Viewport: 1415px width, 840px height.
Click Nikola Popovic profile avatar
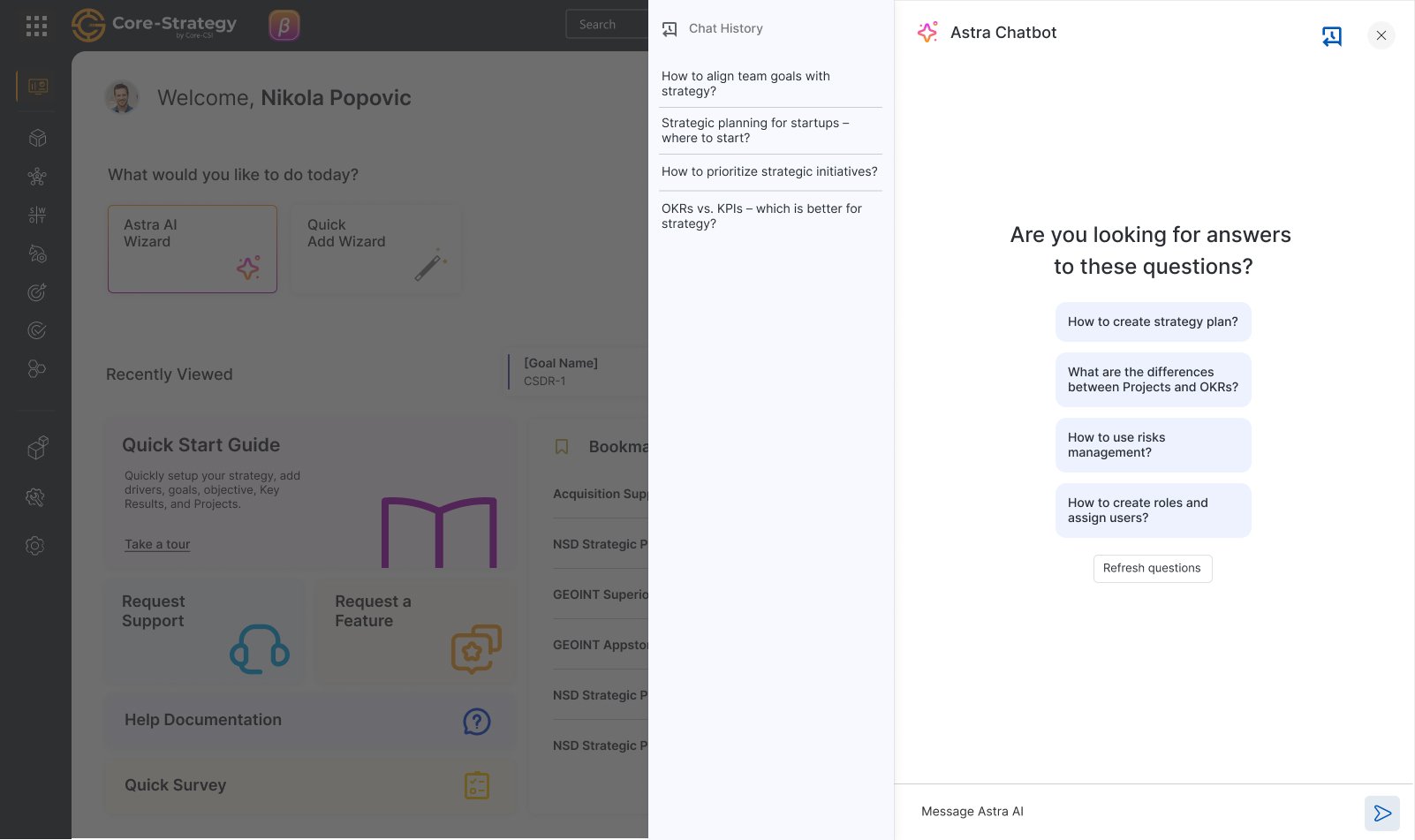point(122,97)
